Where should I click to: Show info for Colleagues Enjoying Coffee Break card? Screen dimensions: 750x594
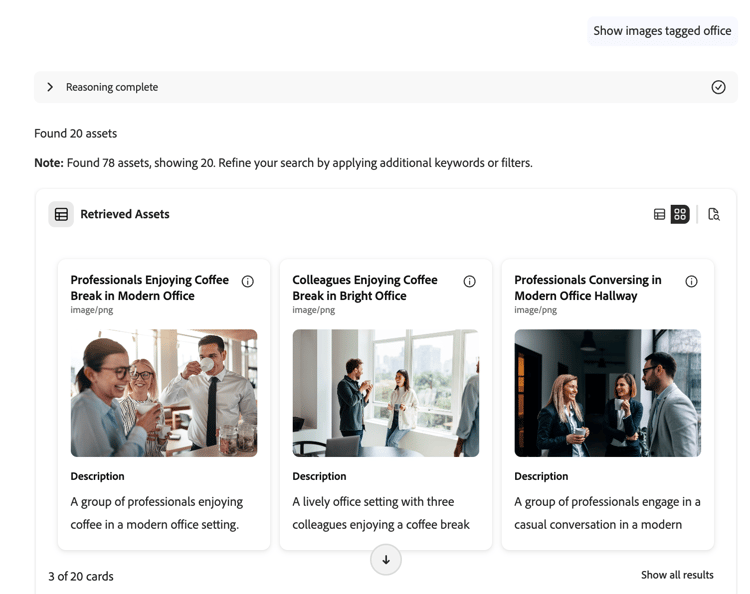pyautogui.click(x=469, y=281)
